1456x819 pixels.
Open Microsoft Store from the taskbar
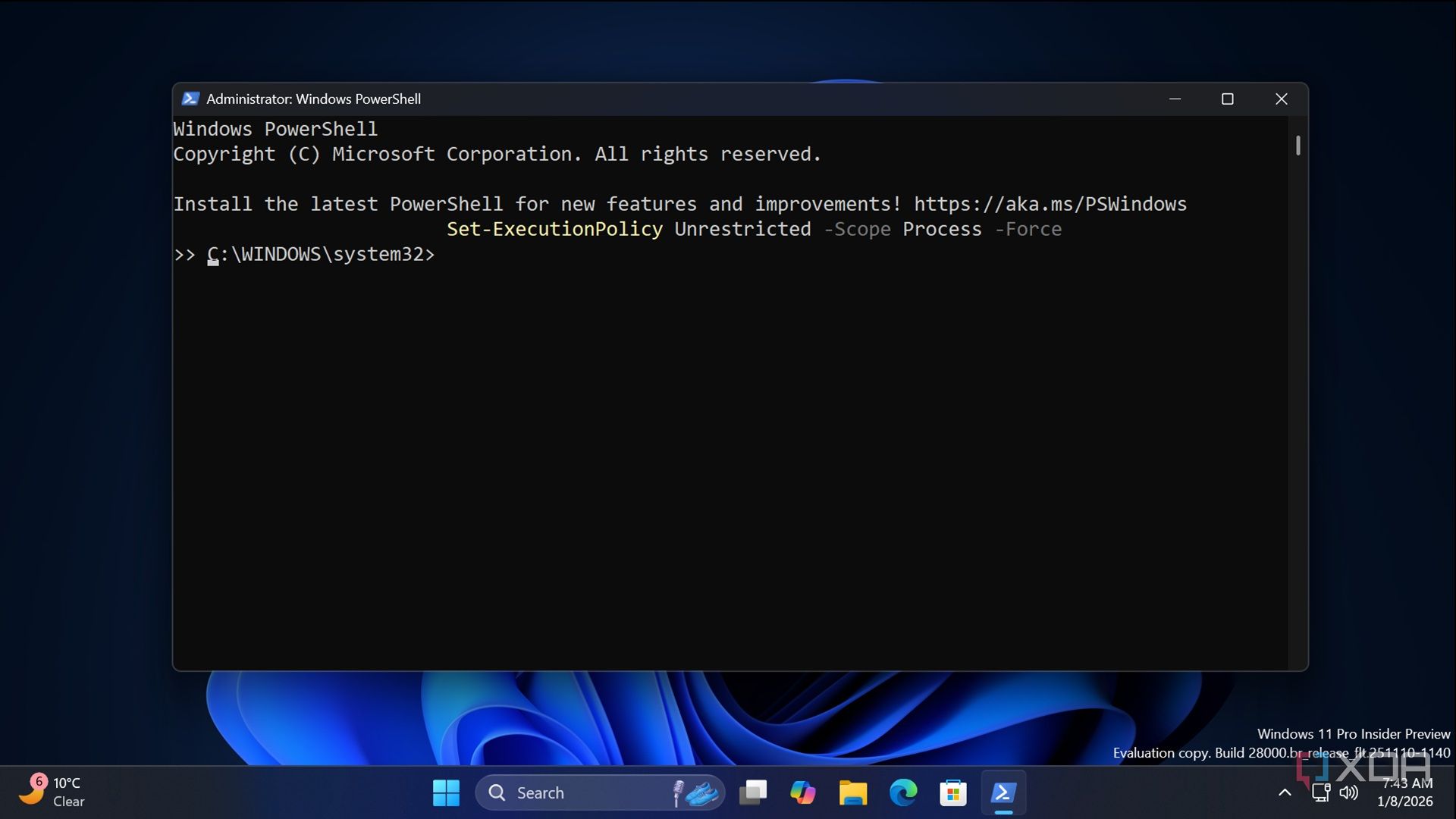click(952, 793)
